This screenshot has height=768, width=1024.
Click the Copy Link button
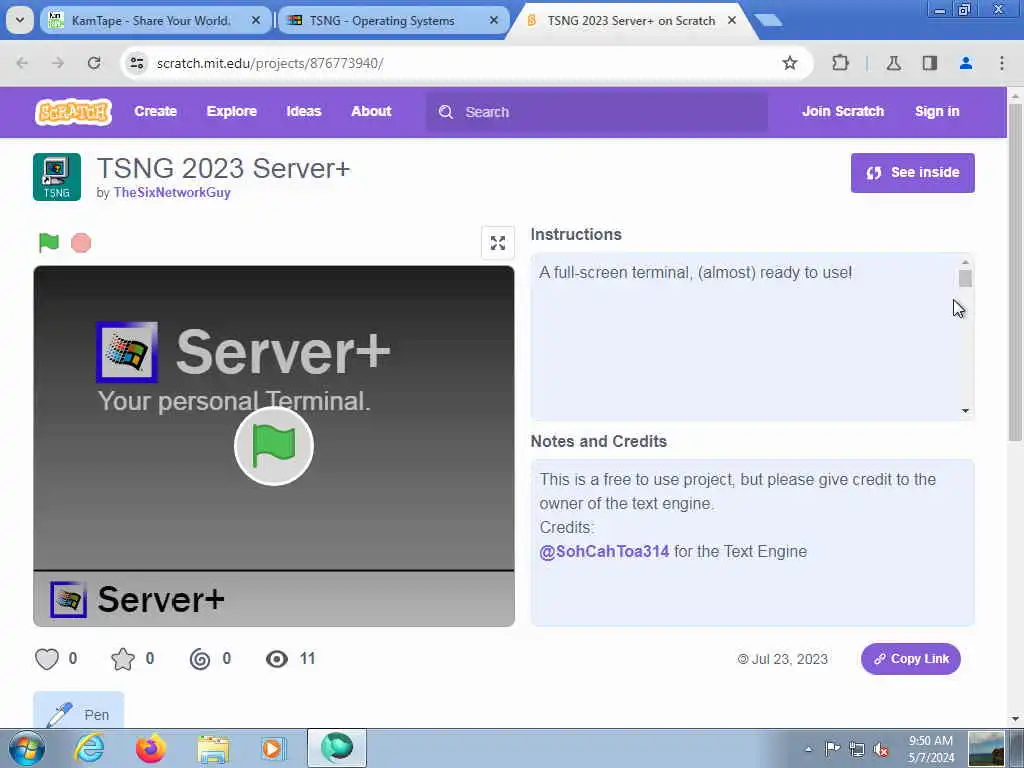tap(910, 659)
